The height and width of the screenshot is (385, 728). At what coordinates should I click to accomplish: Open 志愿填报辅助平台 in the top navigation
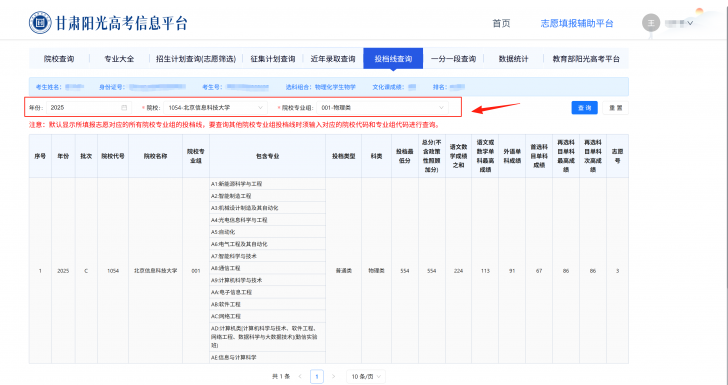click(x=577, y=23)
